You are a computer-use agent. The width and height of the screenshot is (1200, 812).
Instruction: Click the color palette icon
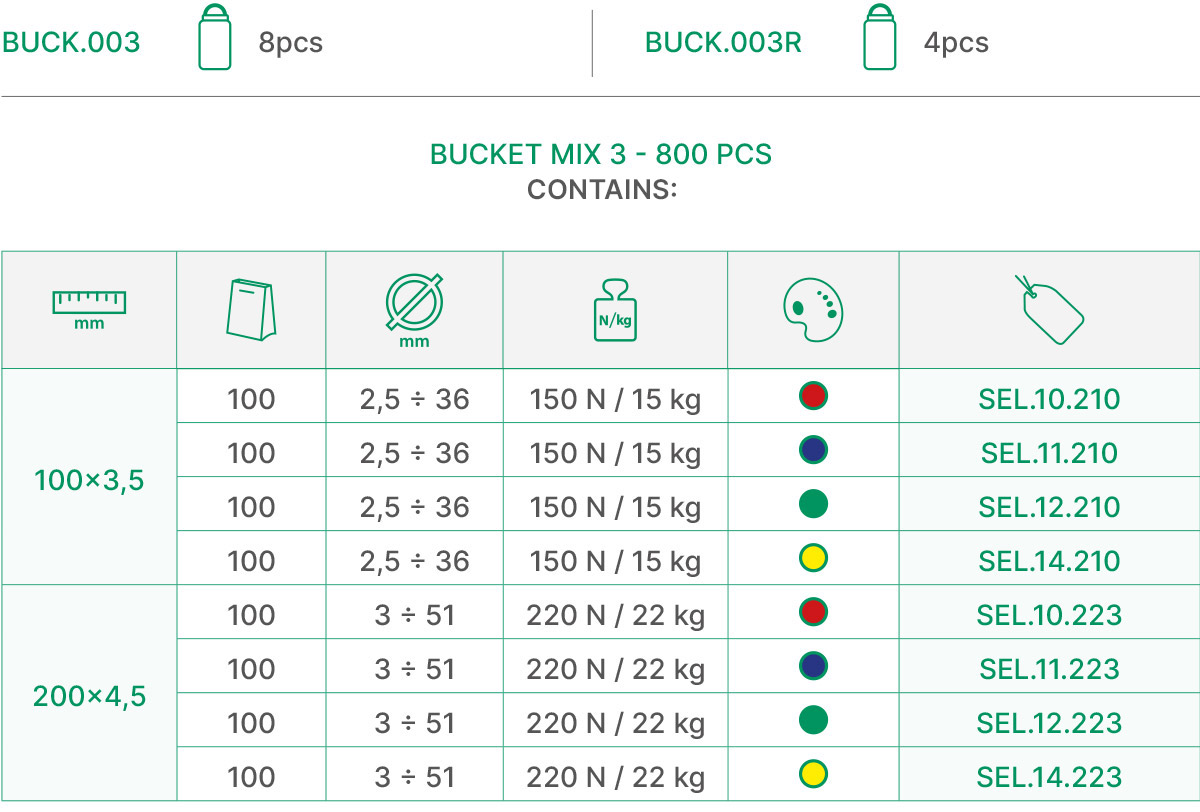click(x=813, y=309)
